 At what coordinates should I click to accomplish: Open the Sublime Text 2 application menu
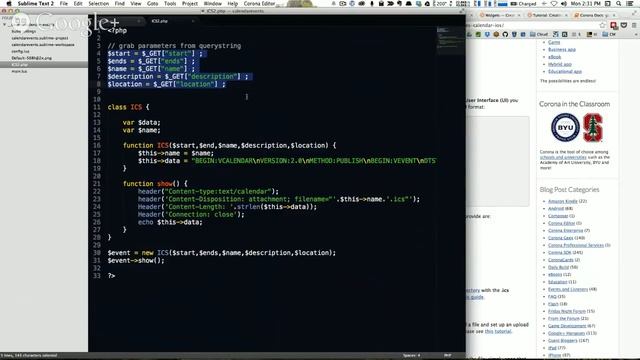pyautogui.click(x=36, y=4)
